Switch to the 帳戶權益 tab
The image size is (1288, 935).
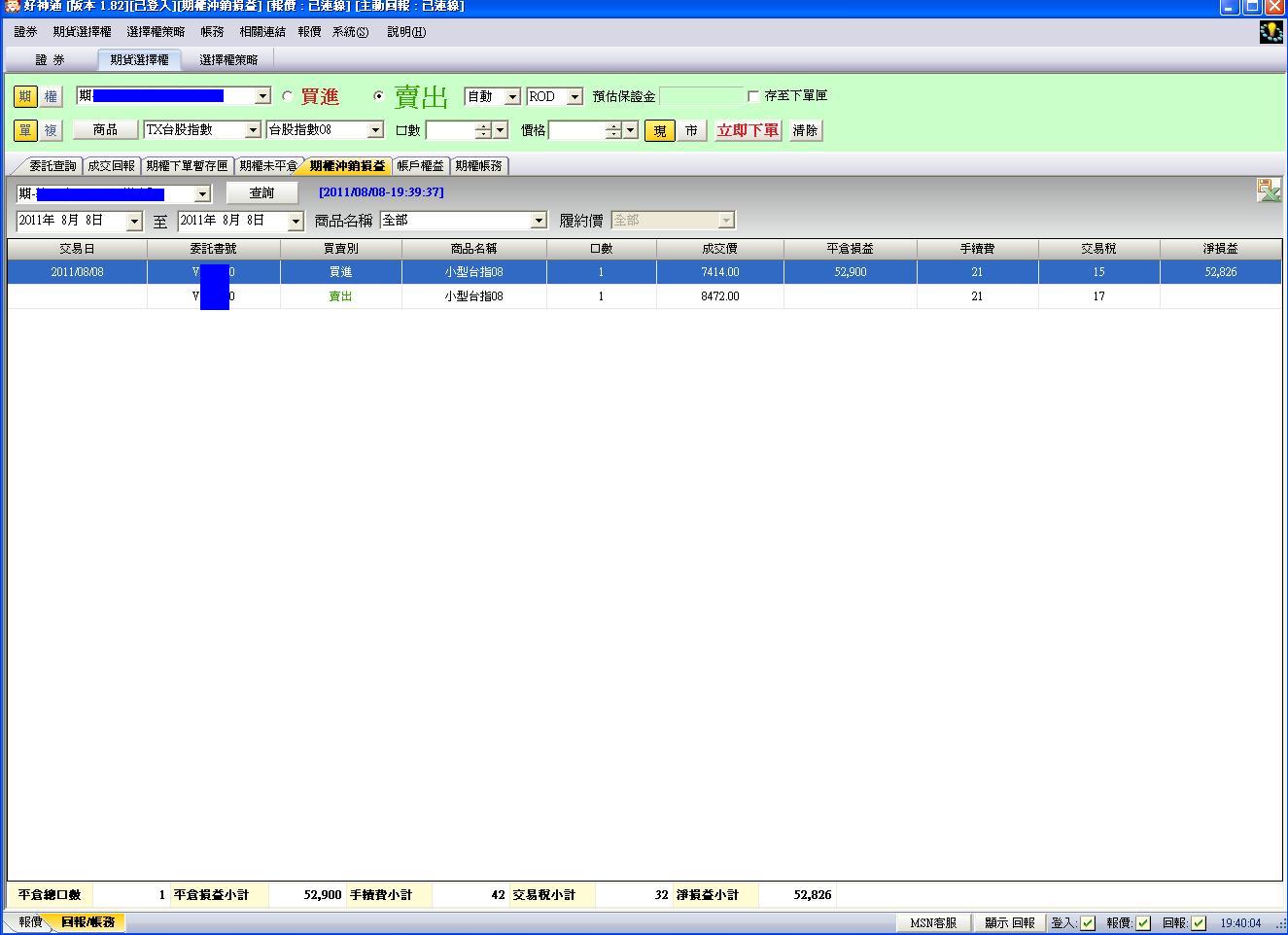pos(421,166)
